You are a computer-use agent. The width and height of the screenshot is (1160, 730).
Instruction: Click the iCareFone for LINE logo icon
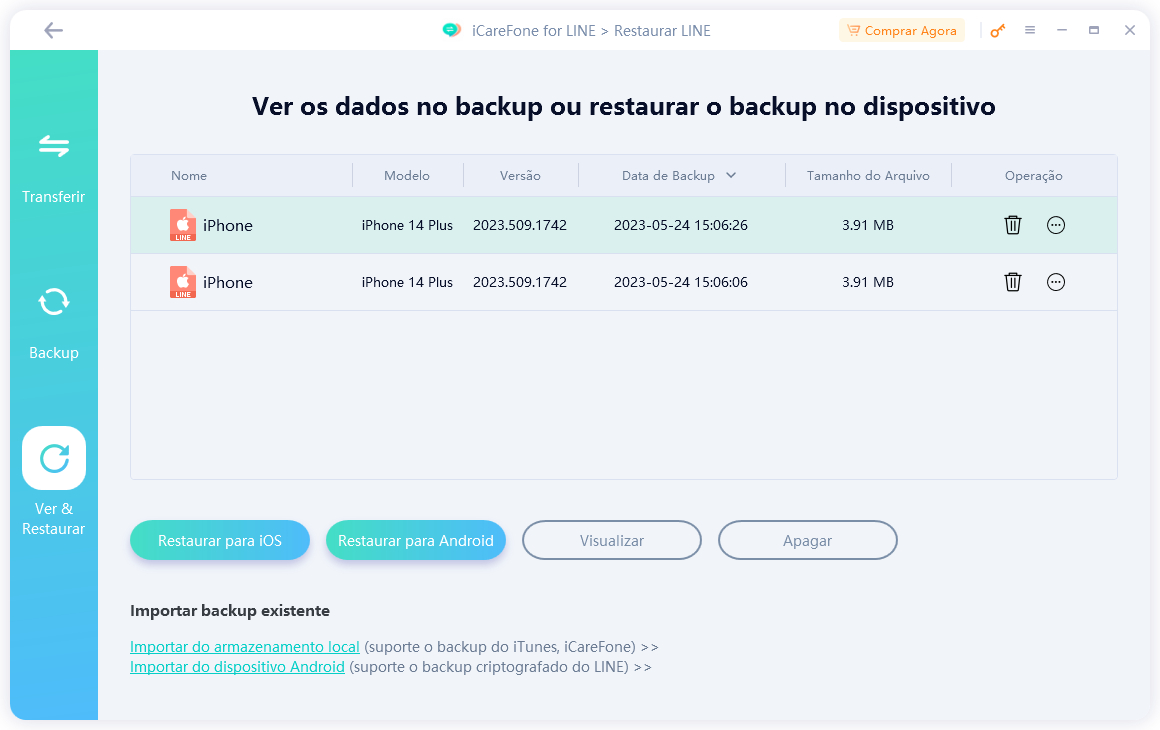tap(452, 30)
